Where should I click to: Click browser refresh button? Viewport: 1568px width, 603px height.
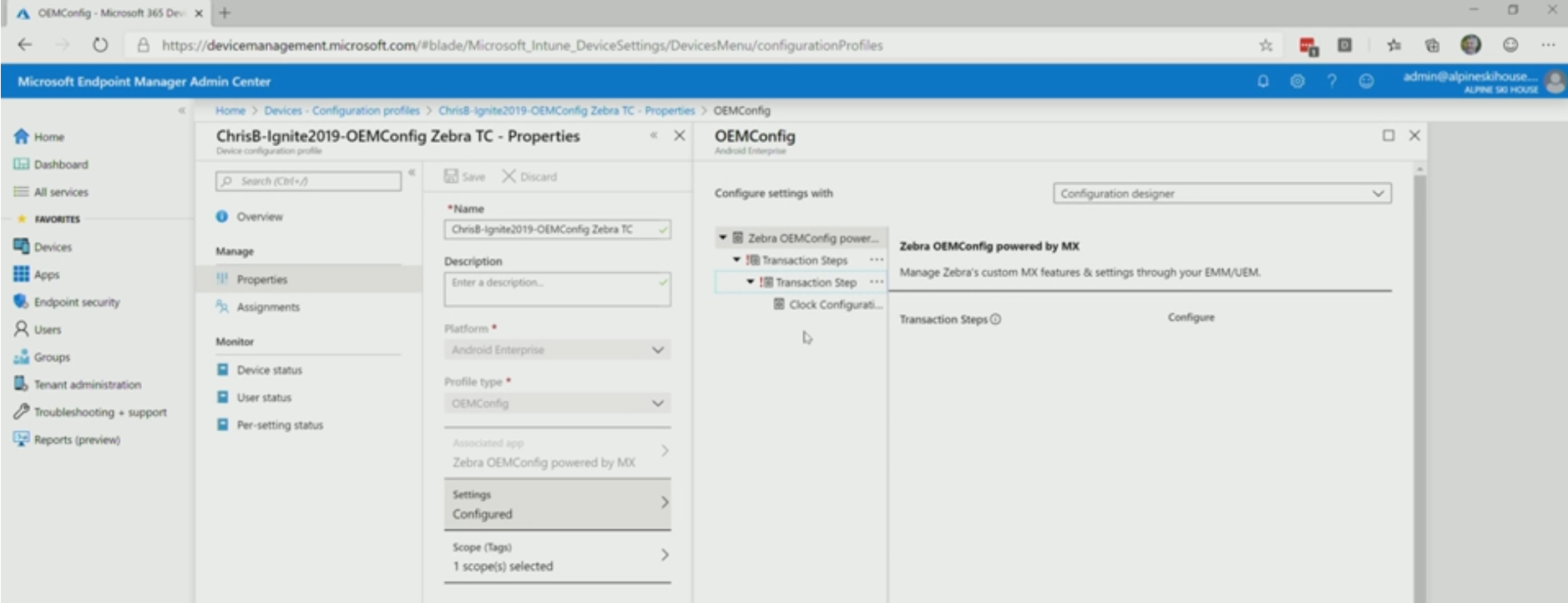click(x=100, y=45)
